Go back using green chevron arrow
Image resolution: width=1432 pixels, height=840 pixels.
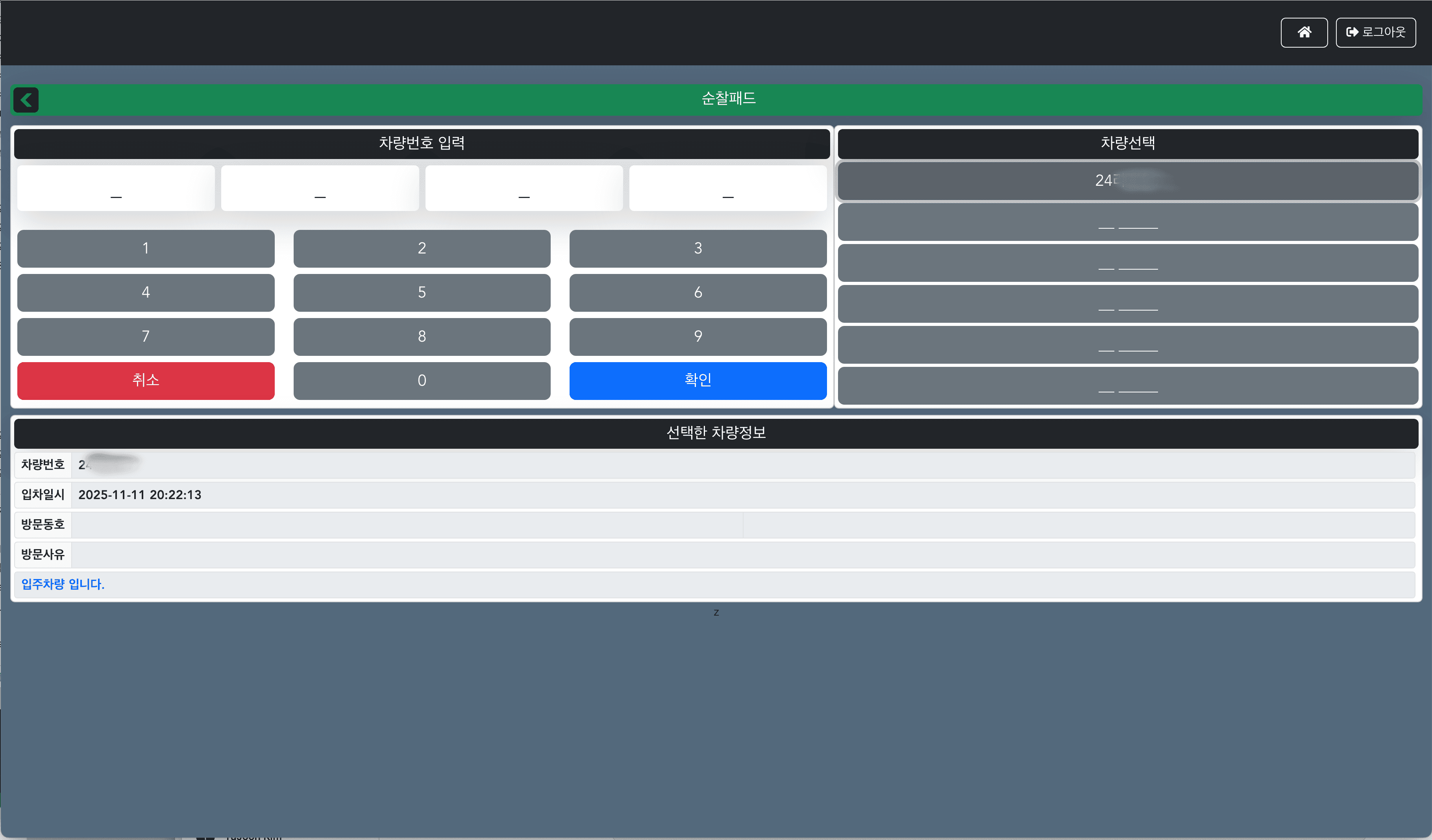tap(26, 100)
